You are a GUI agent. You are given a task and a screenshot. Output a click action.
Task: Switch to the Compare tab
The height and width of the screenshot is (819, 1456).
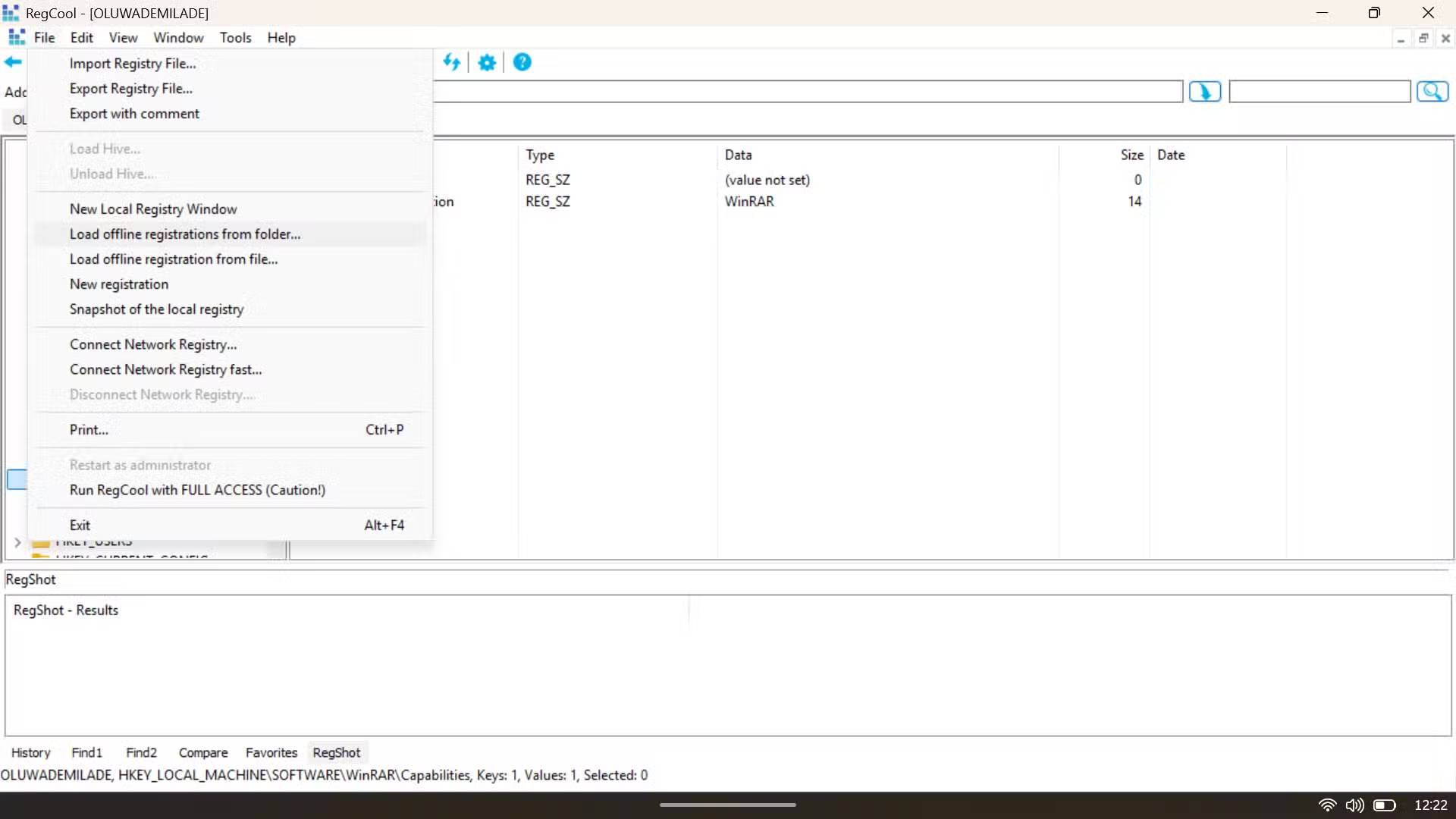click(202, 752)
